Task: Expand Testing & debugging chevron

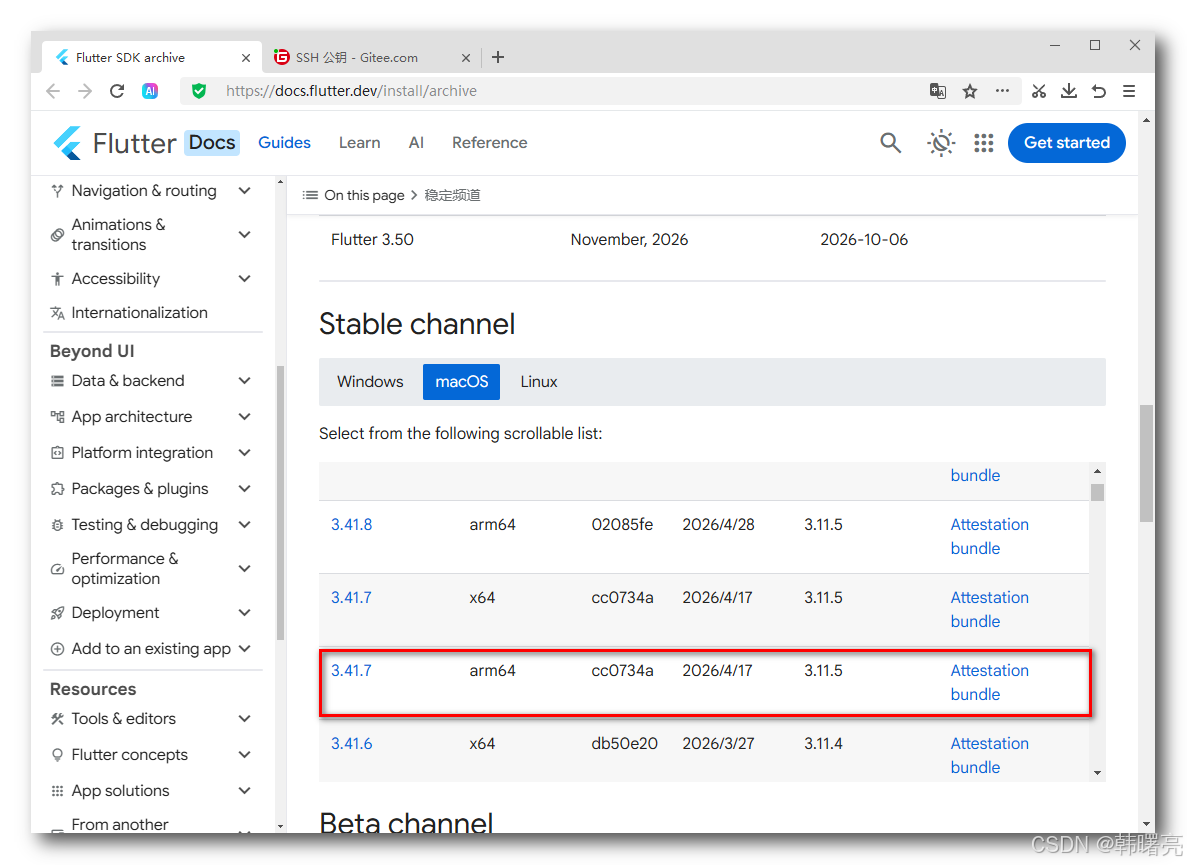Action: tap(245, 524)
